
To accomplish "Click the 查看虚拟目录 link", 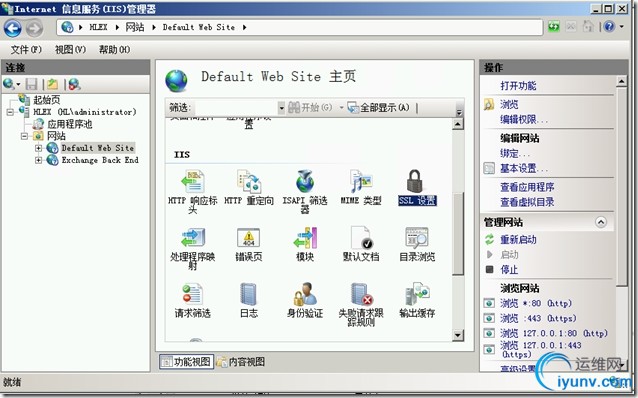I will [x=527, y=202].
